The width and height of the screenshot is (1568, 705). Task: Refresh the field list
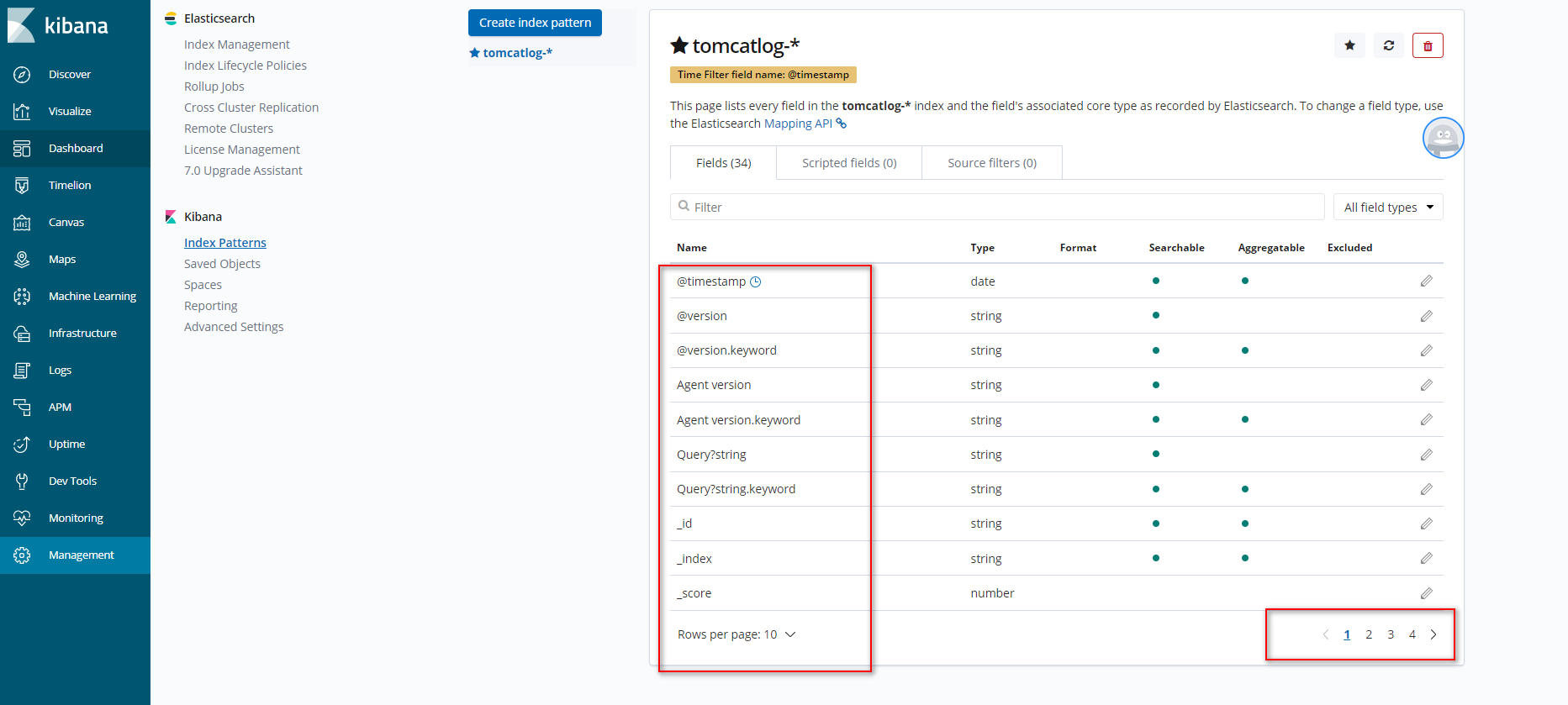[1389, 45]
